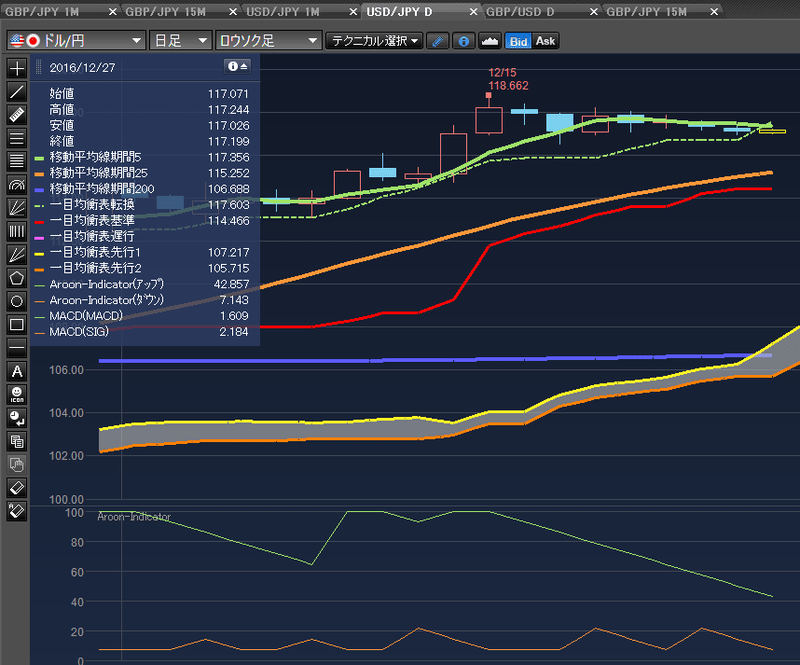
Task: Click the 2016/12/27 date header
Action: coord(82,67)
